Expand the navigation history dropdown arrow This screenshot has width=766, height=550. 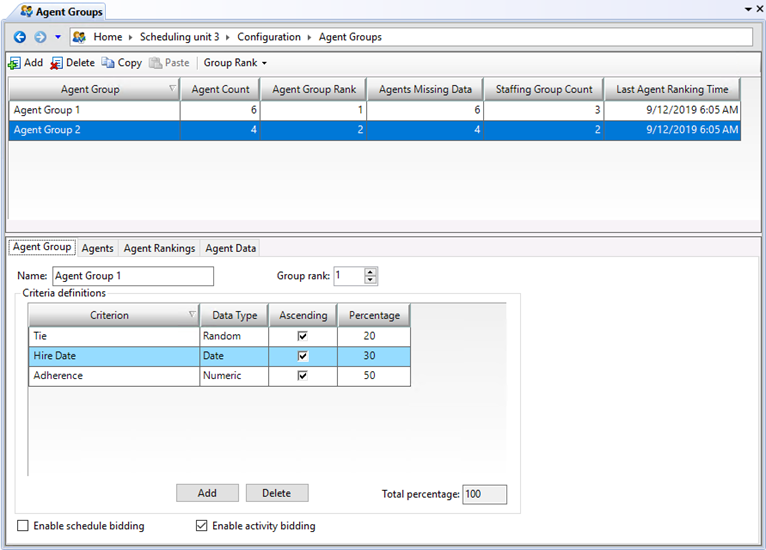(x=58, y=37)
